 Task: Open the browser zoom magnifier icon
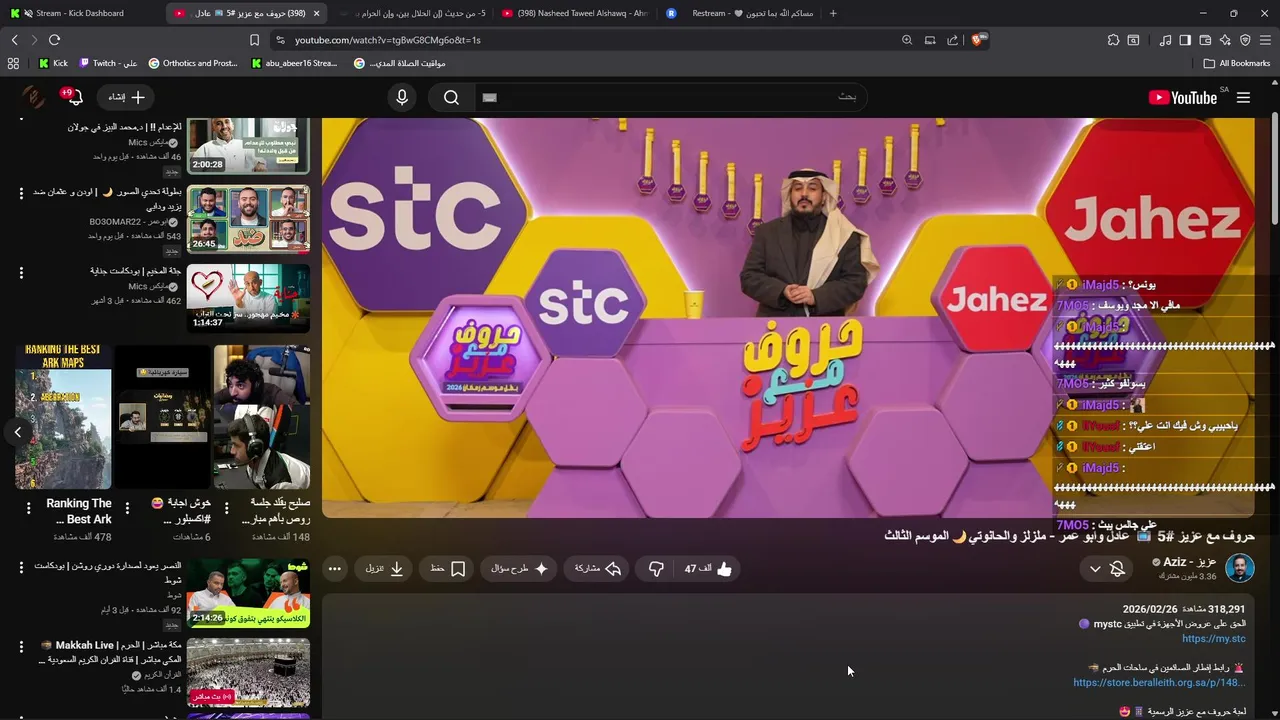907,40
